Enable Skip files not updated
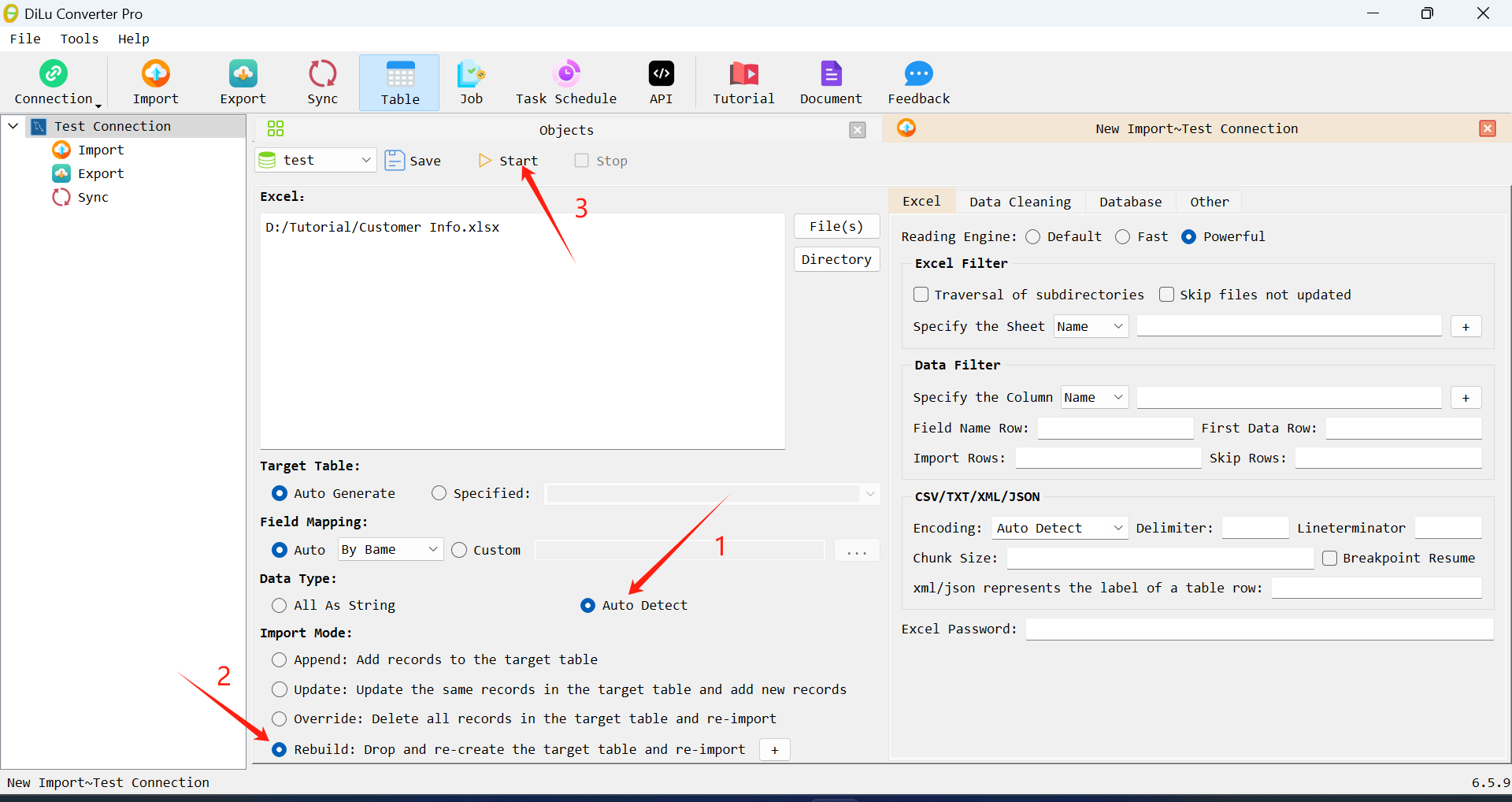The image size is (1512, 802). [x=1166, y=295]
